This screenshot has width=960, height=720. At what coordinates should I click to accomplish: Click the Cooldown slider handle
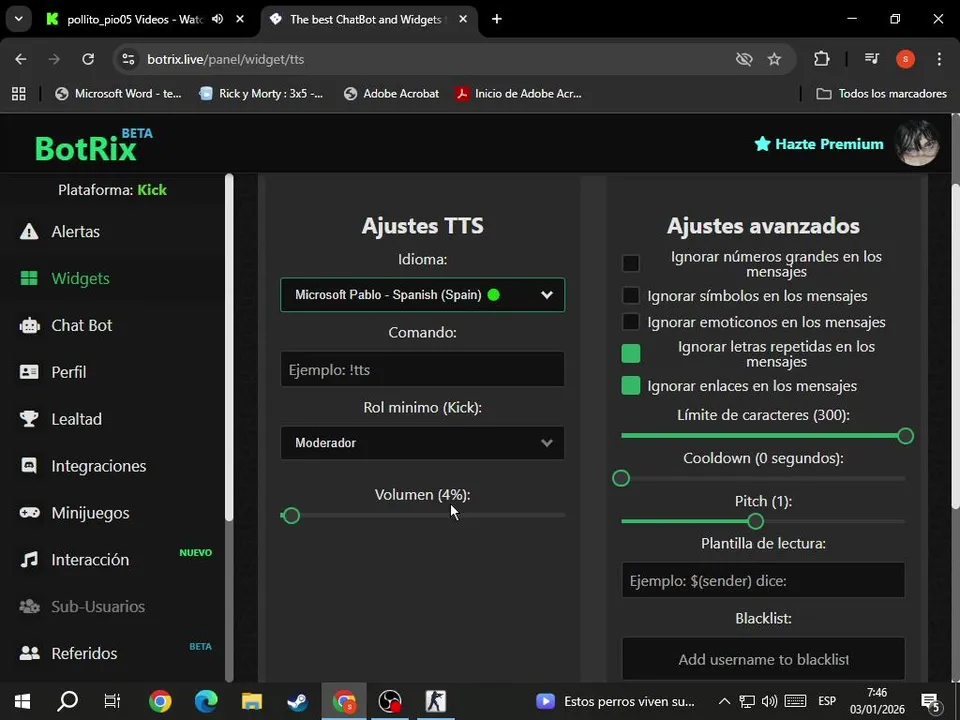point(621,478)
